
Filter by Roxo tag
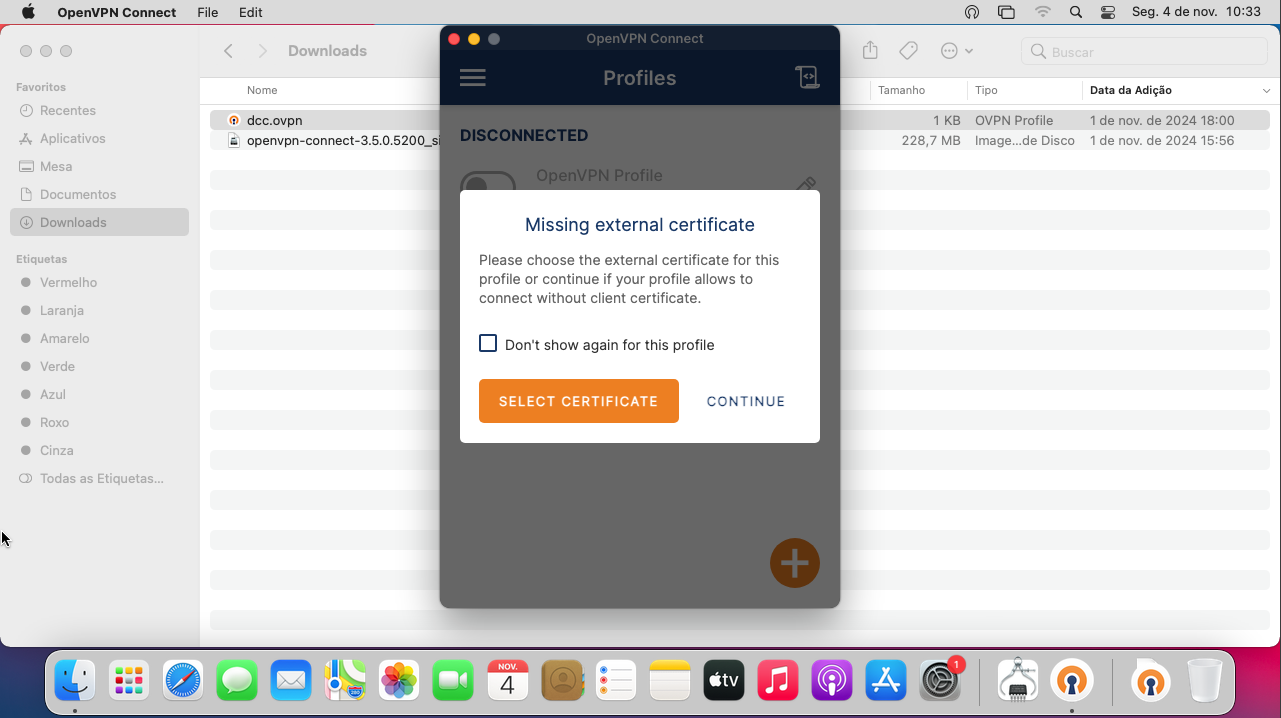pyautogui.click(x=99, y=422)
